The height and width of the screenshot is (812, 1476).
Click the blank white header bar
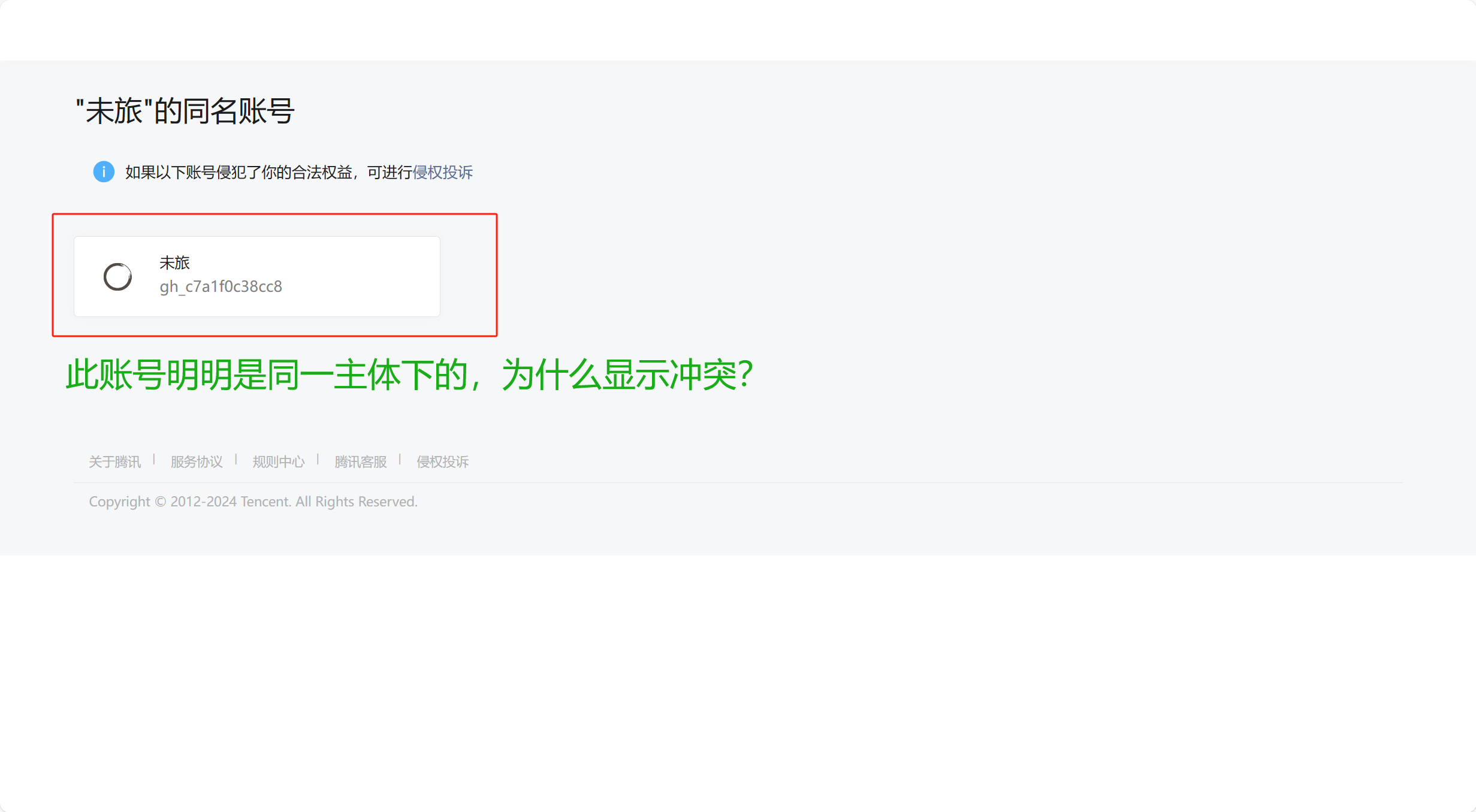tap(738, 30)
